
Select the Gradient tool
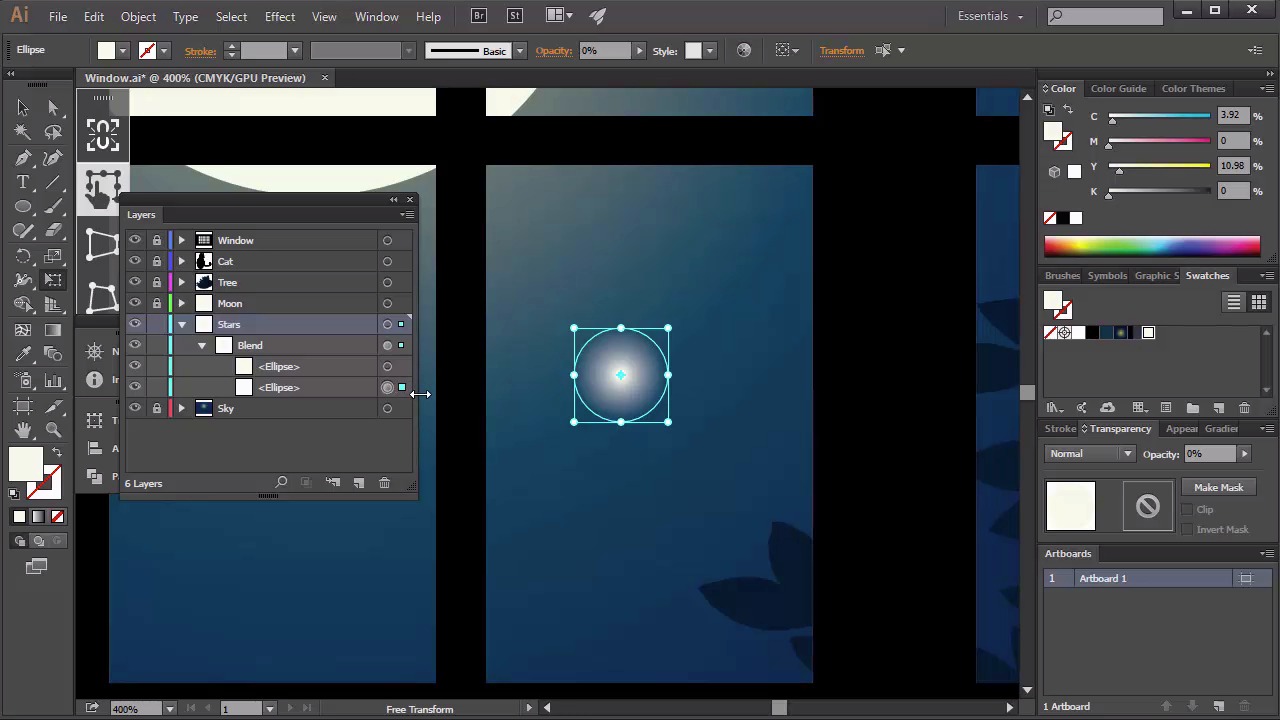point(54,330)
